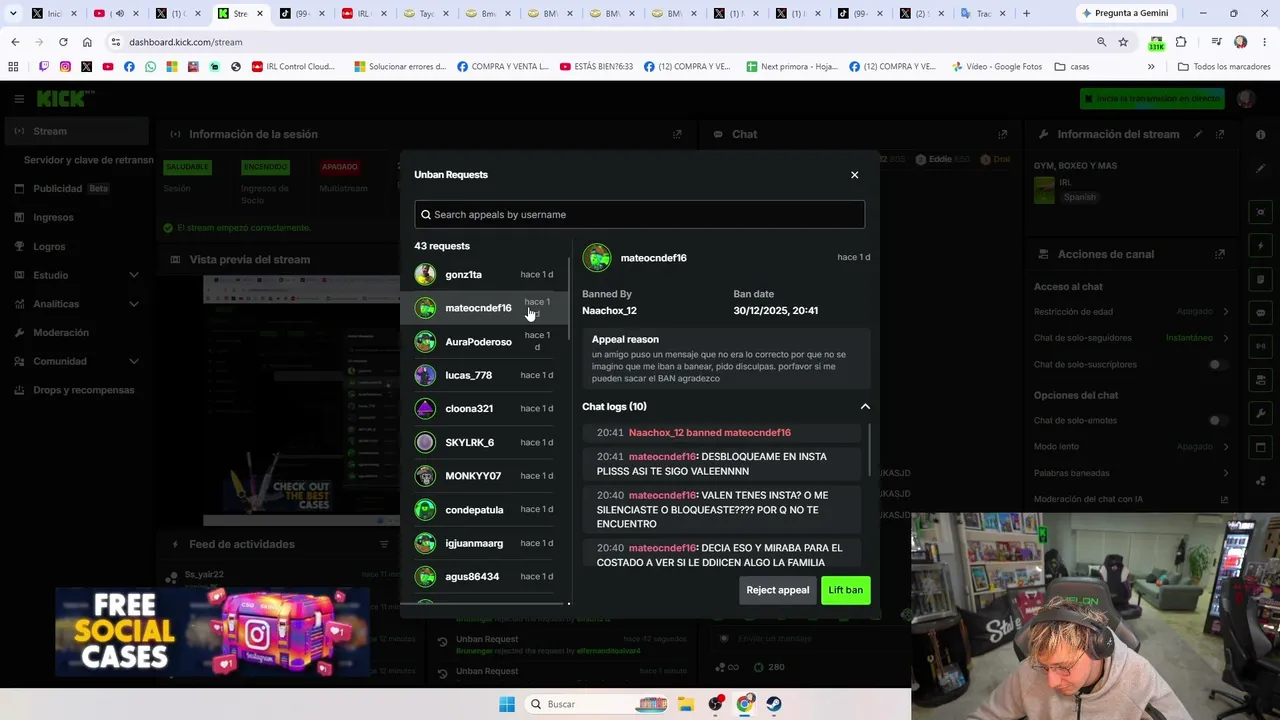Select agus86434 in the requests list
Image resolution: width=1280 pixels, height=720 pixels.
coord(485,576)
